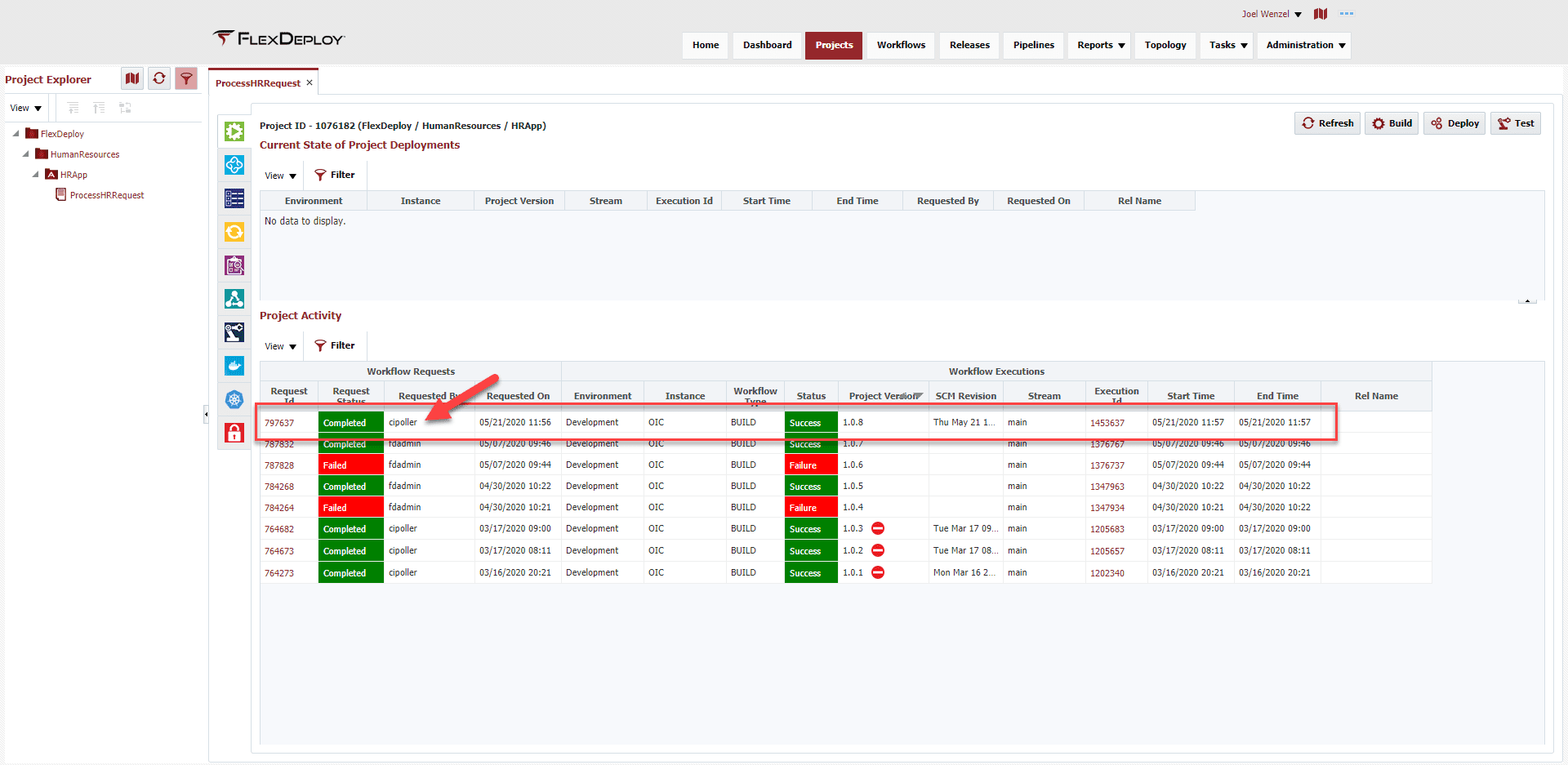Open the yellow sync side tab icon
The width and height of the screenshot is (1568, 765).
click(234, 232)
